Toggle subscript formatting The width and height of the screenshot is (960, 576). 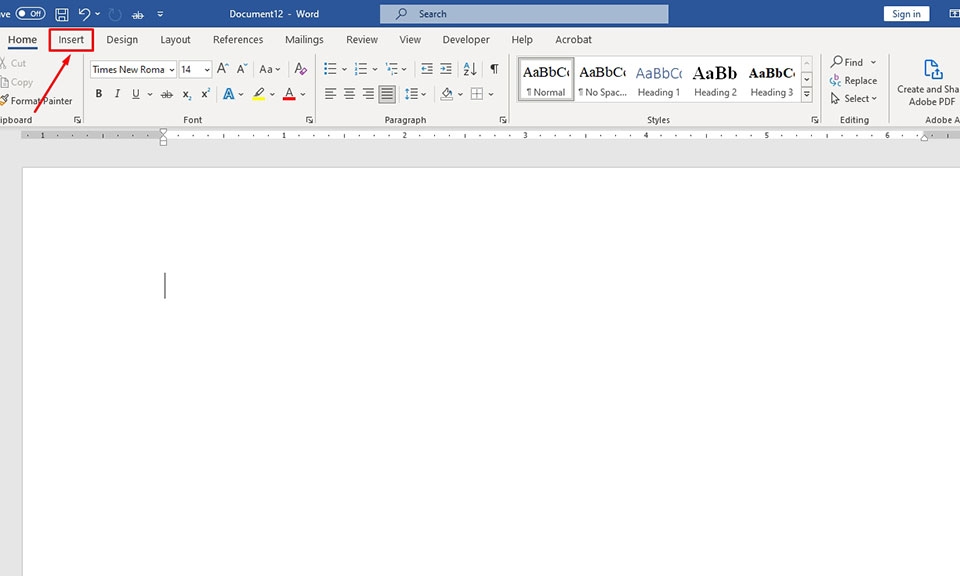click(187, 94)
